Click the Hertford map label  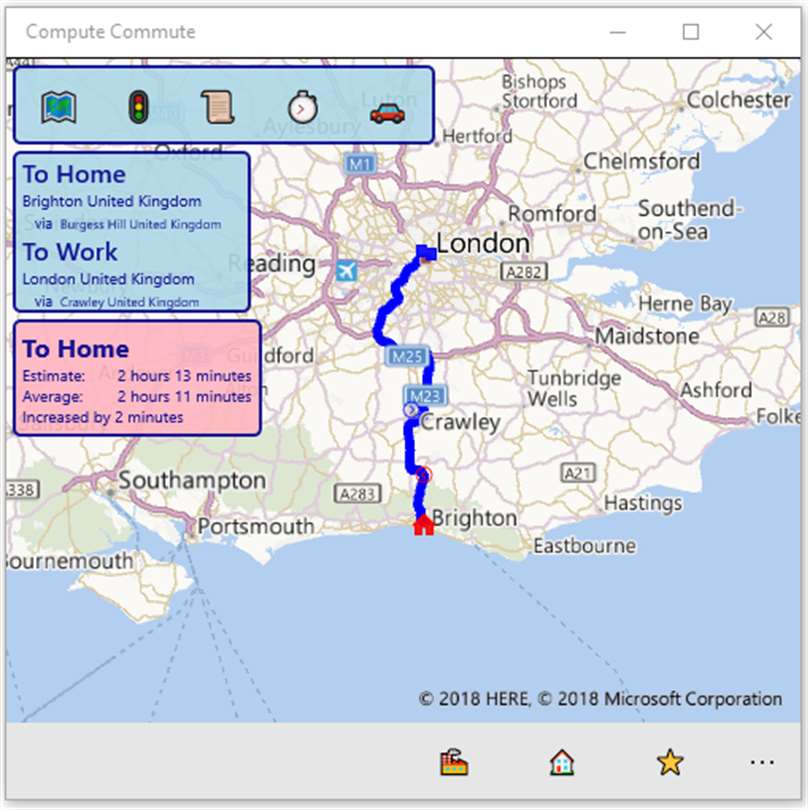477,136
